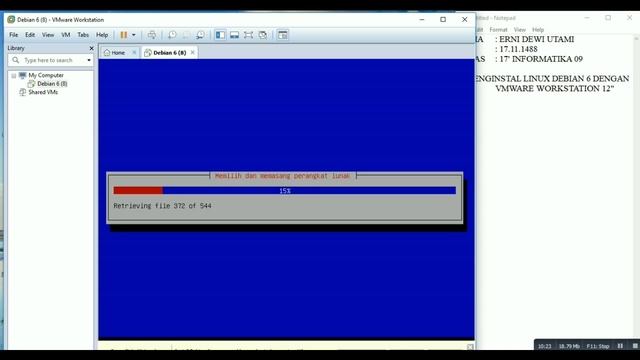Switch to Unity mode icon
Viewport: 640px width, 360px height.
[263, 35]
